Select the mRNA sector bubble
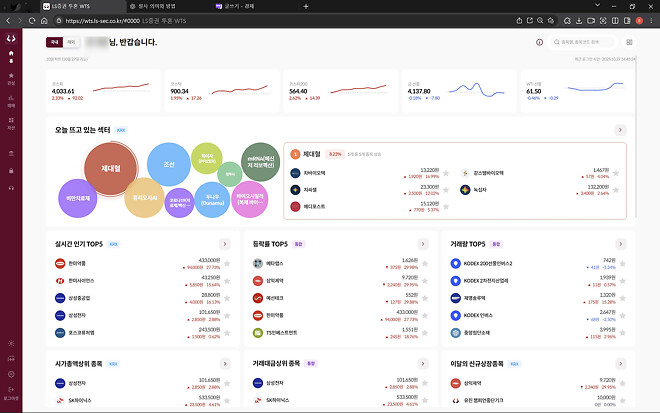The width and height of the screenshot is (660, 413). (x=261, y=162)
